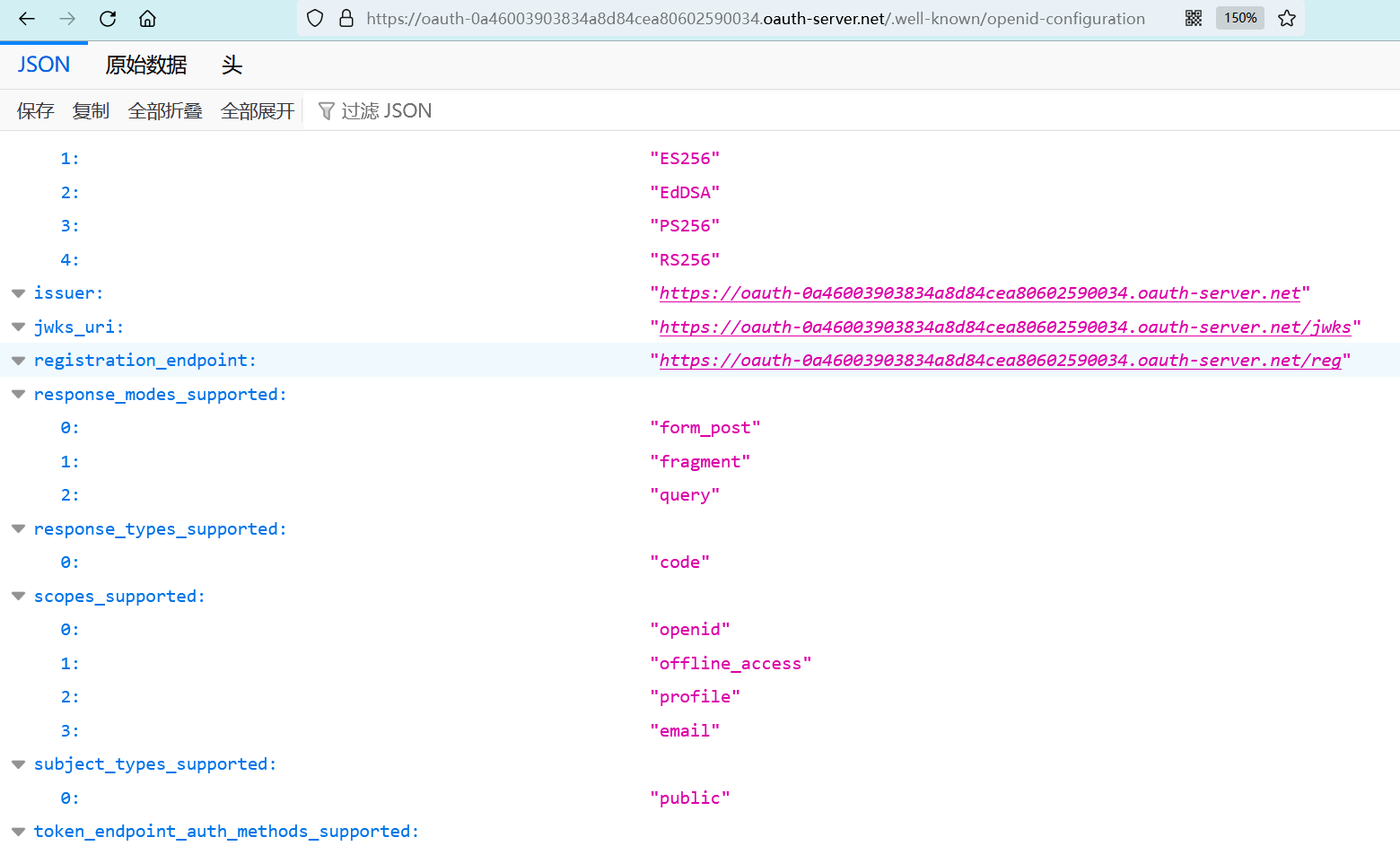The image size is (1400, 846).
Task: Click the 全部折叠 collapse all button
Action: click(x=165, y=111)
